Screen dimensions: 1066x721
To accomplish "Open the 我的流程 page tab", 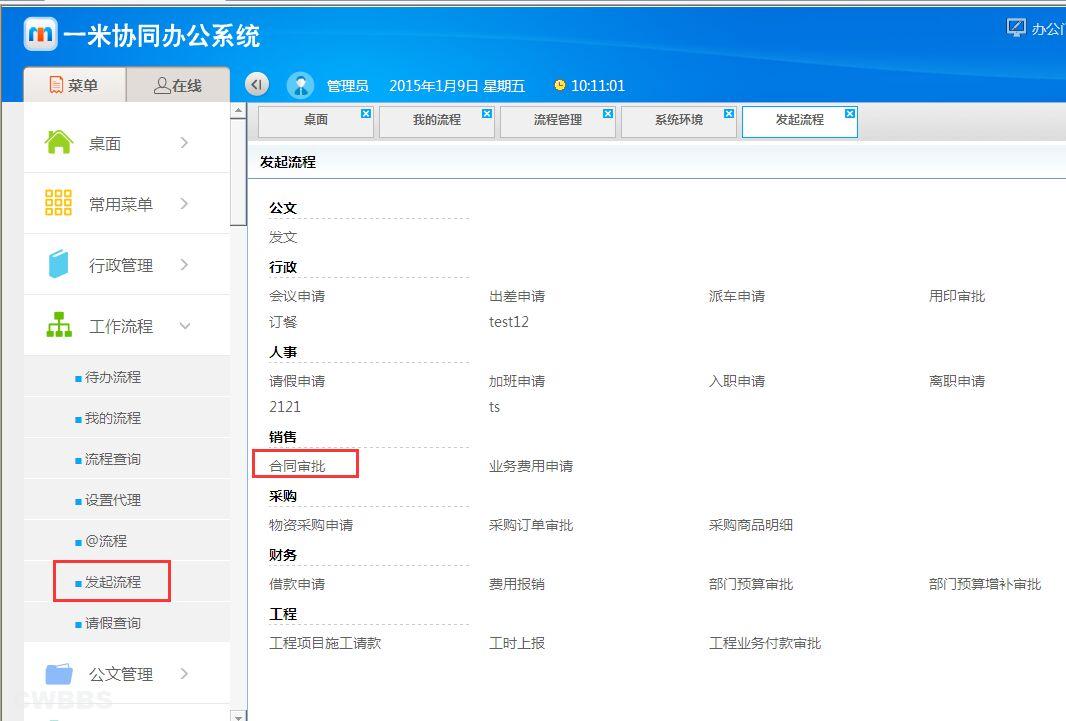I will point(436,122).
